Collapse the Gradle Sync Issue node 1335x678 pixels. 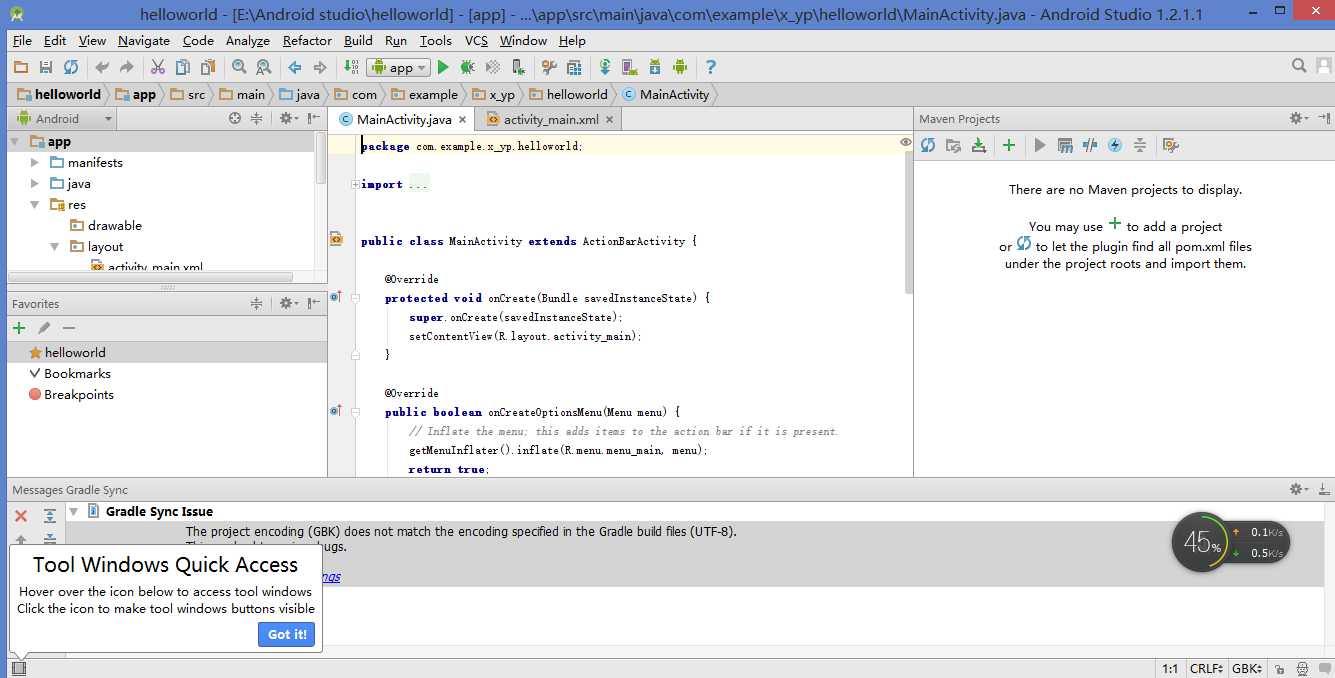(73, 511)
